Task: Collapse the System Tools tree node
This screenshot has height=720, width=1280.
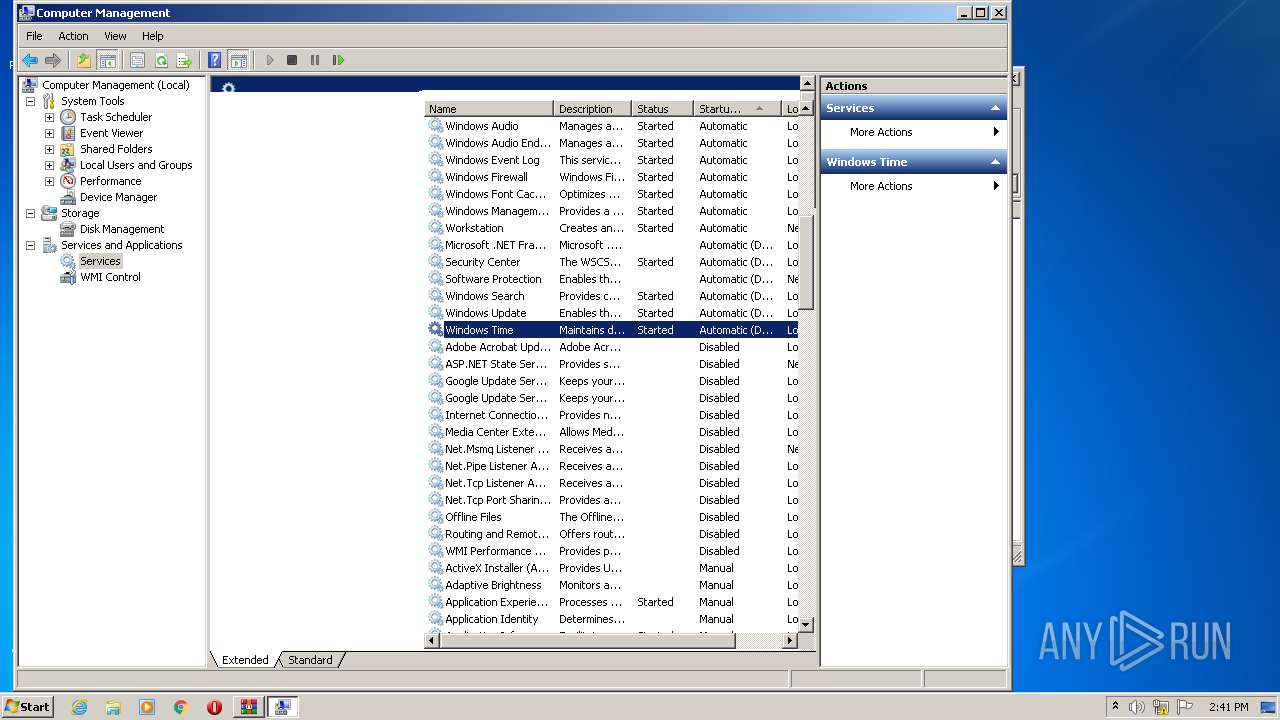Action: pos(30,101)
